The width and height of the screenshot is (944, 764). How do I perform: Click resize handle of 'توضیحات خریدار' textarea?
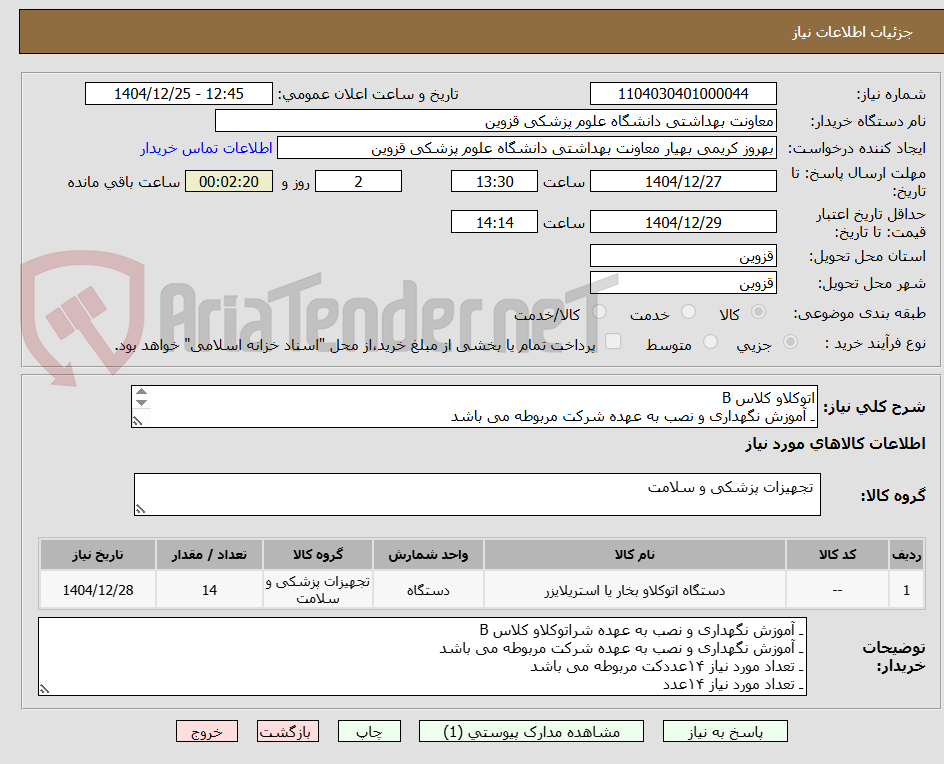click(45, 689)
